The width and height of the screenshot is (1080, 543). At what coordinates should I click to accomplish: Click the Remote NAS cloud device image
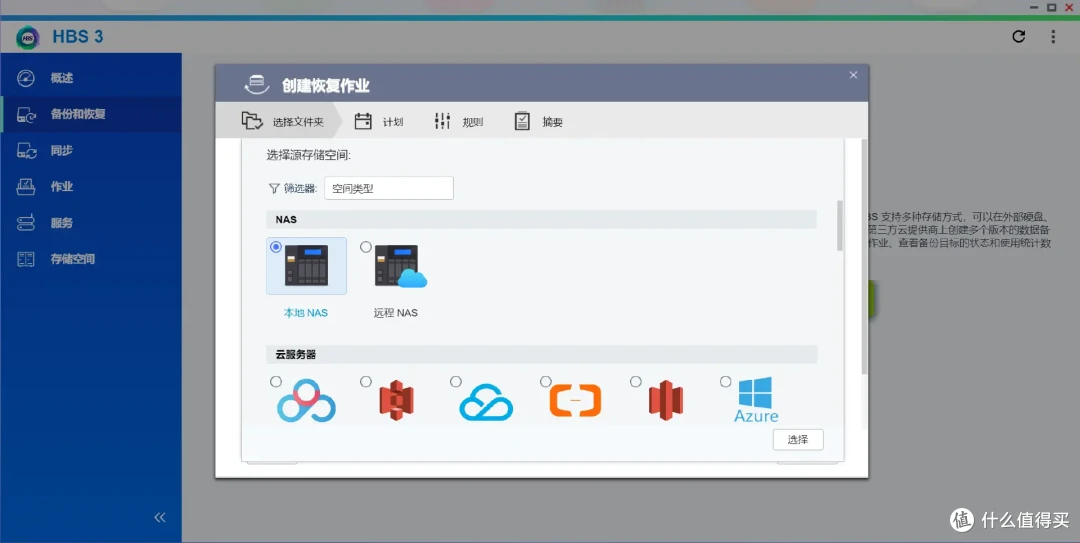401,266
